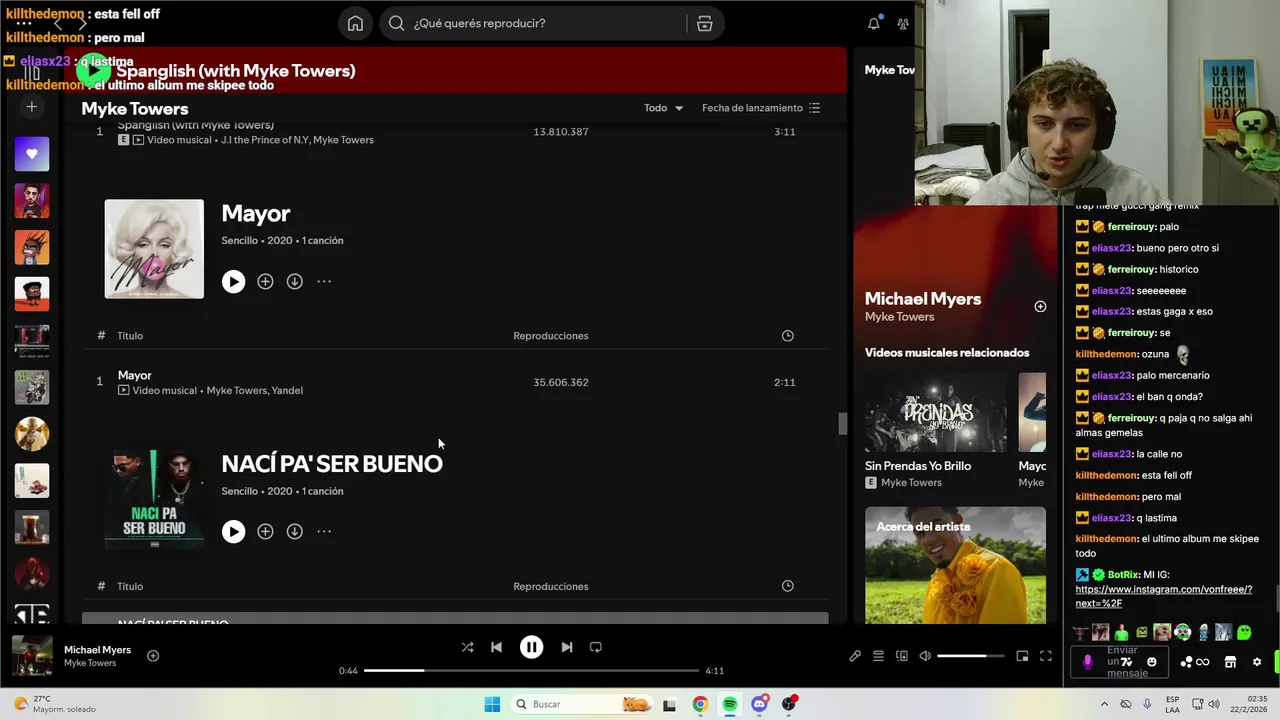Add the now-playing track with the plus icon
The image size is (1280, 720).
[x=153, y=656]
